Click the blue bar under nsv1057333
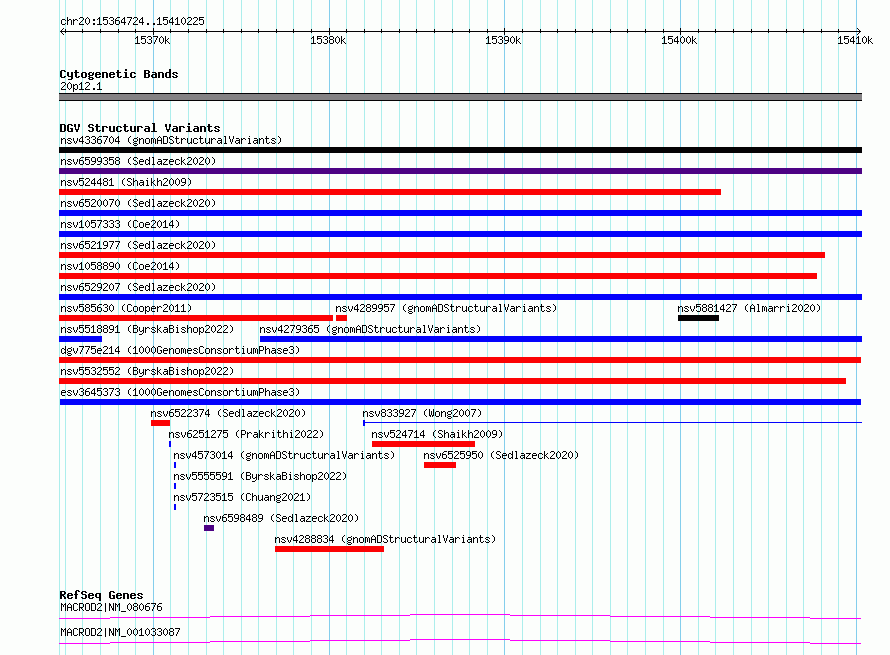This screenshot has height=655, width=890. tap(460, 234)
